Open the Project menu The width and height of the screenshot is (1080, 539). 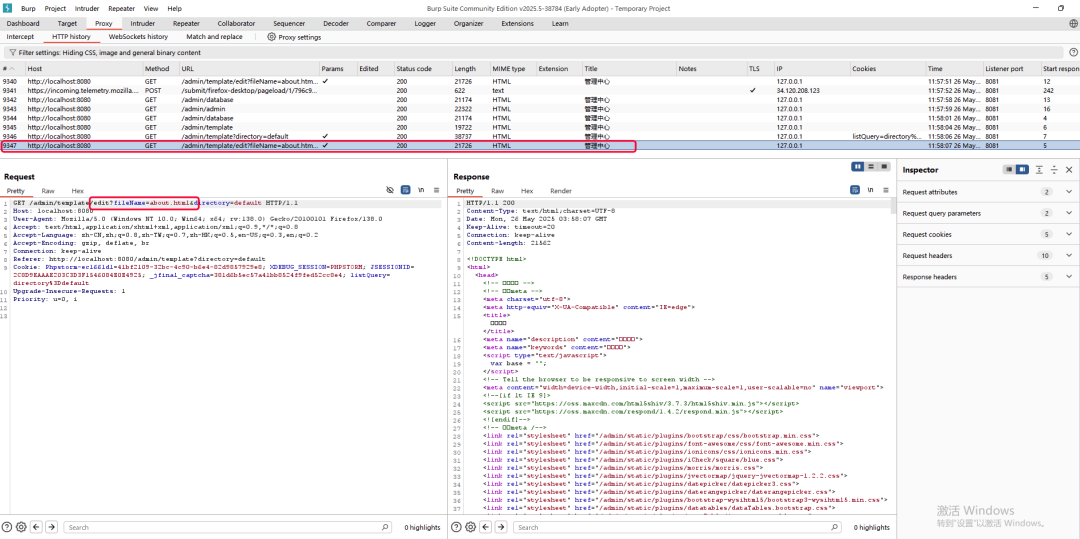55,8
